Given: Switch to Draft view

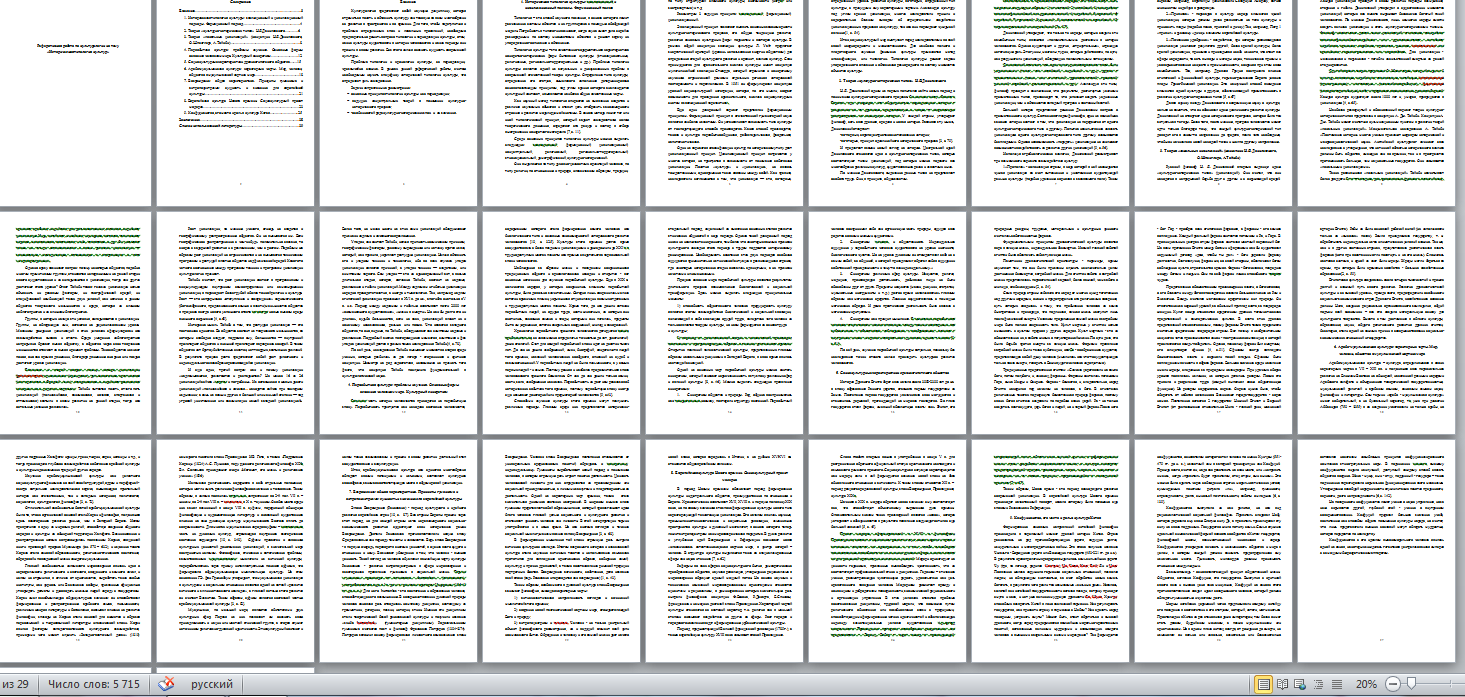Looking at the screenshot, I should (x=1337, y=684).
